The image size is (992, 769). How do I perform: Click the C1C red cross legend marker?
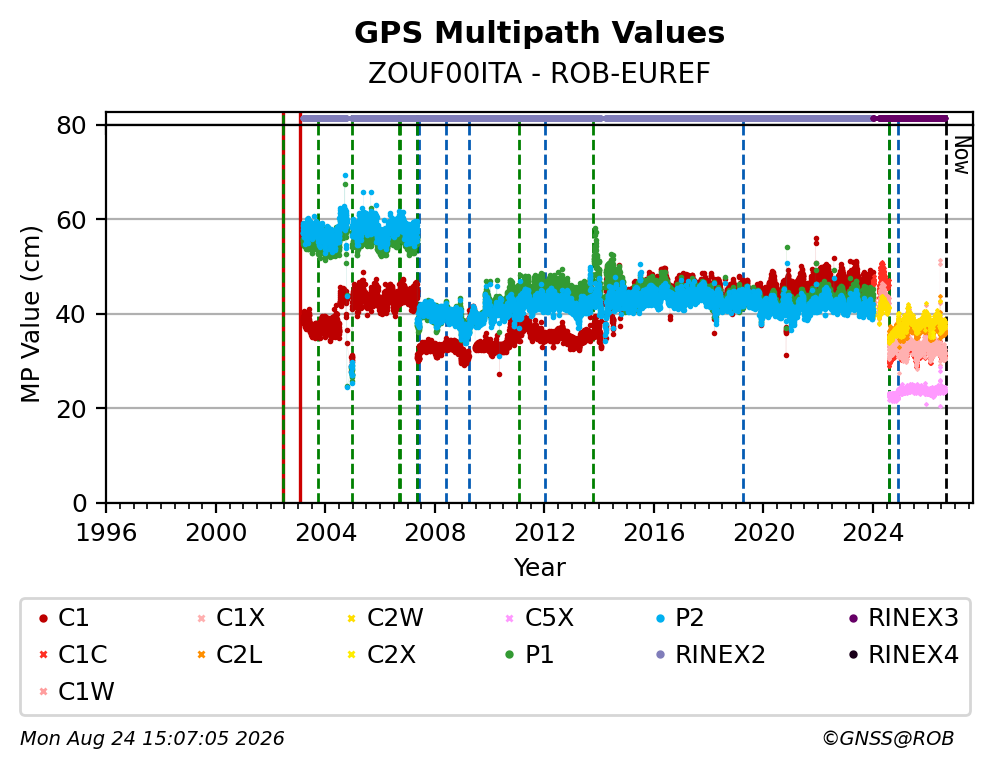coord(43,655)
